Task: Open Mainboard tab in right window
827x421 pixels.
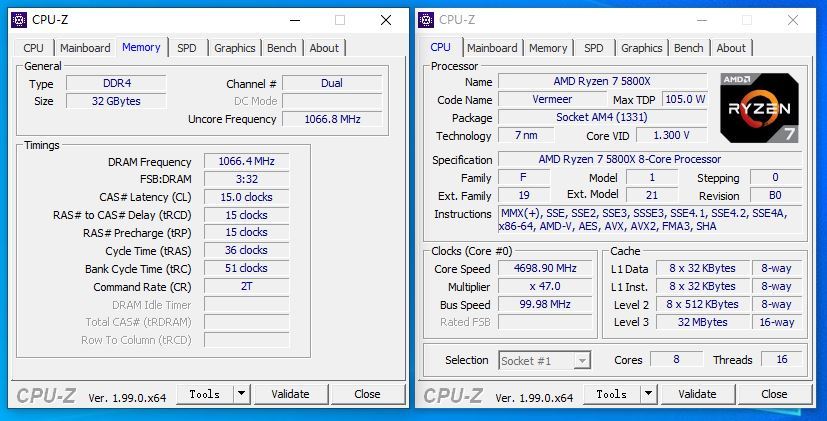Action: tap(492, 48)
